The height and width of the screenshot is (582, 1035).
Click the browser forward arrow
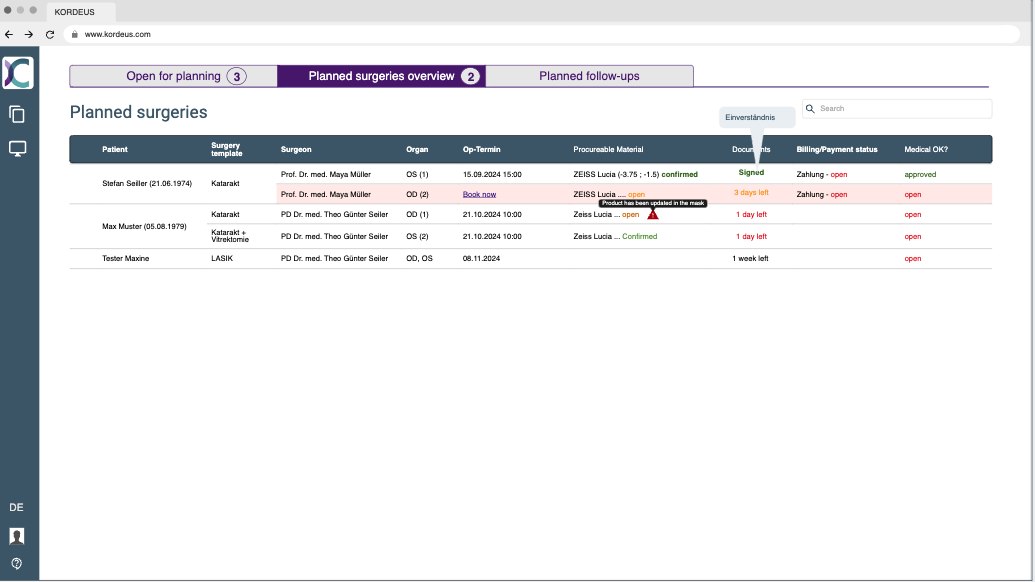click(x=29, y=34)
